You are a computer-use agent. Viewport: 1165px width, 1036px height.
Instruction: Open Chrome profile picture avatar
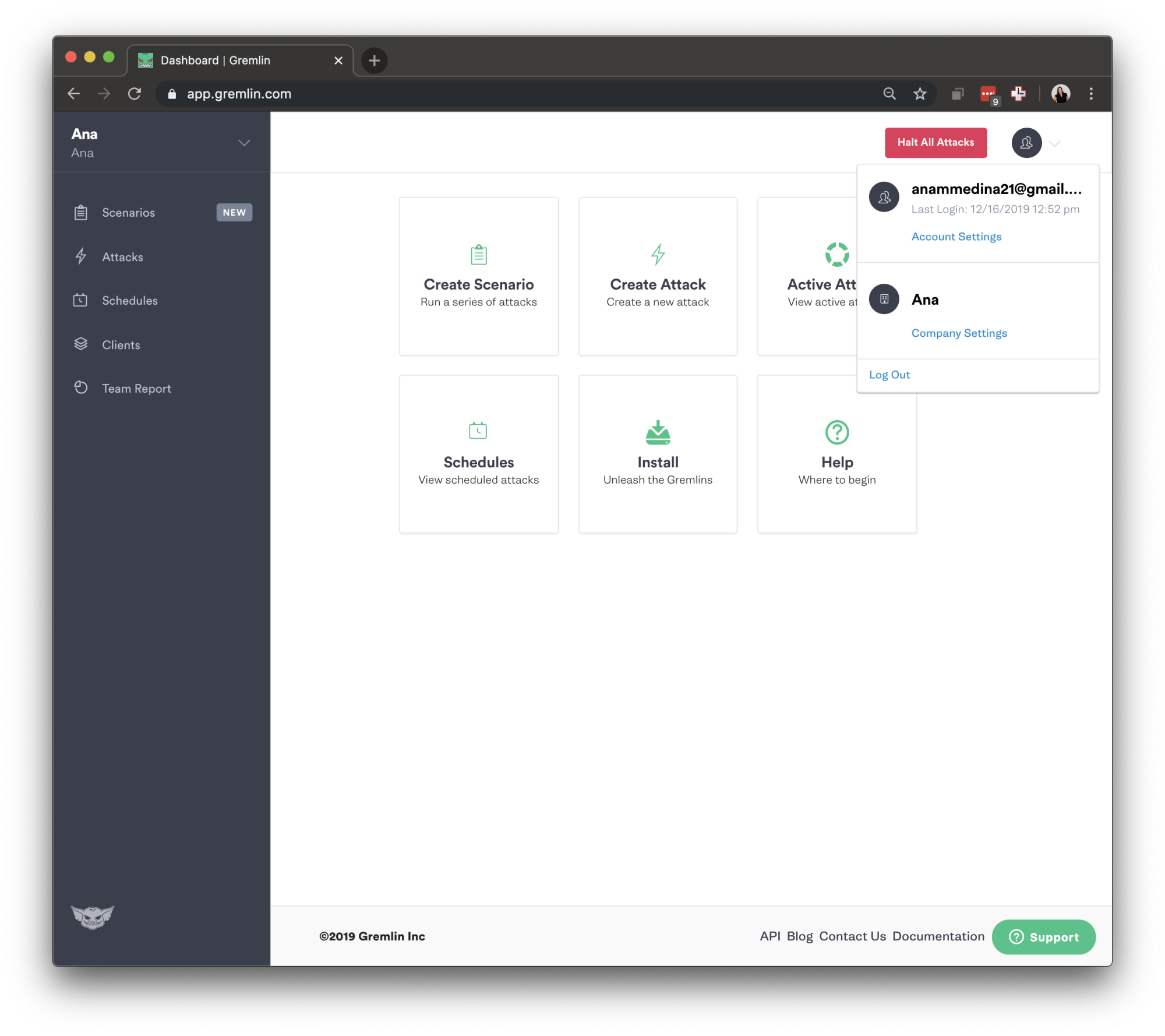[1061, 94]
